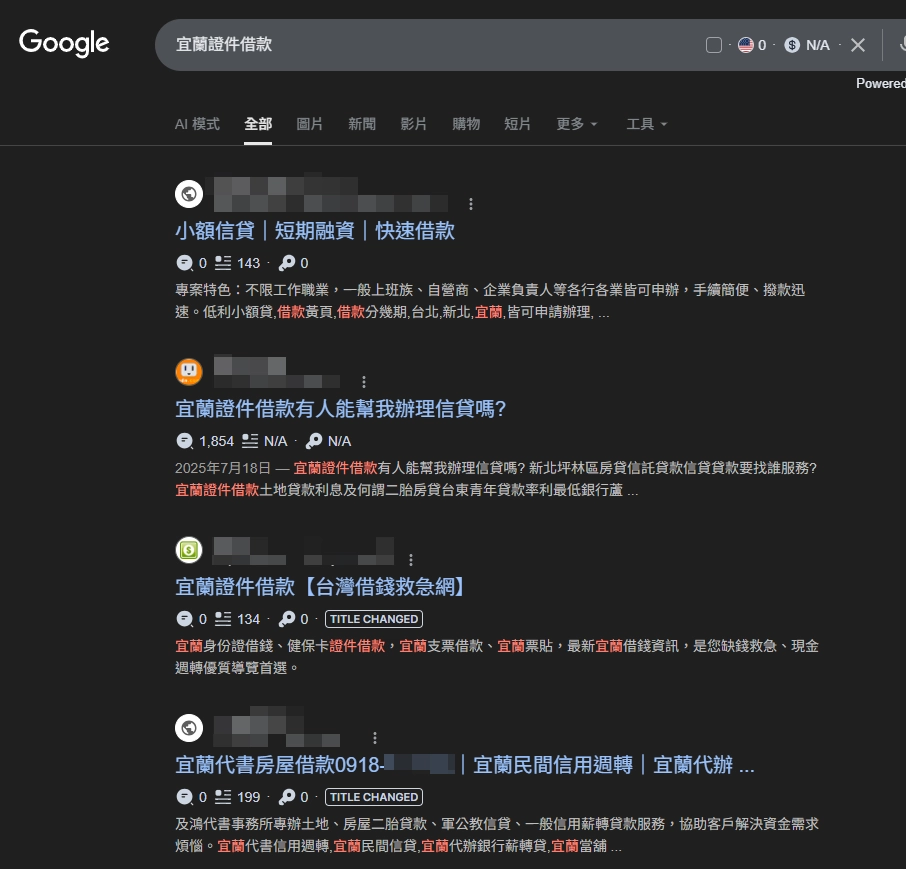Open the 購物 tab
The image size is (906, 869).
[466, 124]
